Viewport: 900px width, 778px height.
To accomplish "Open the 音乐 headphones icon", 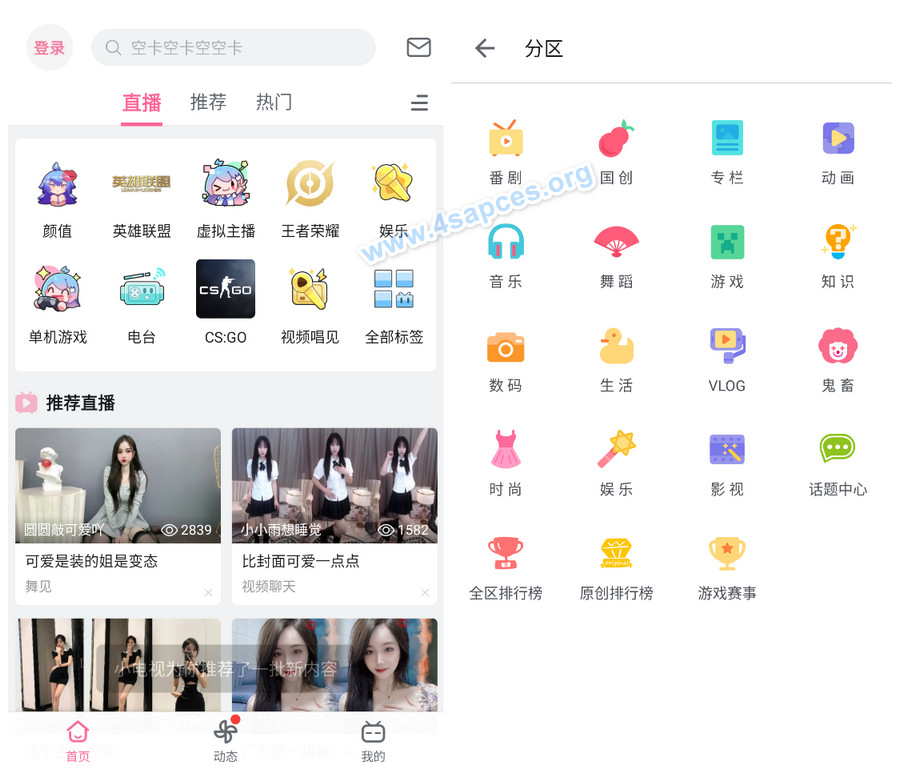I will coord(506,243).
